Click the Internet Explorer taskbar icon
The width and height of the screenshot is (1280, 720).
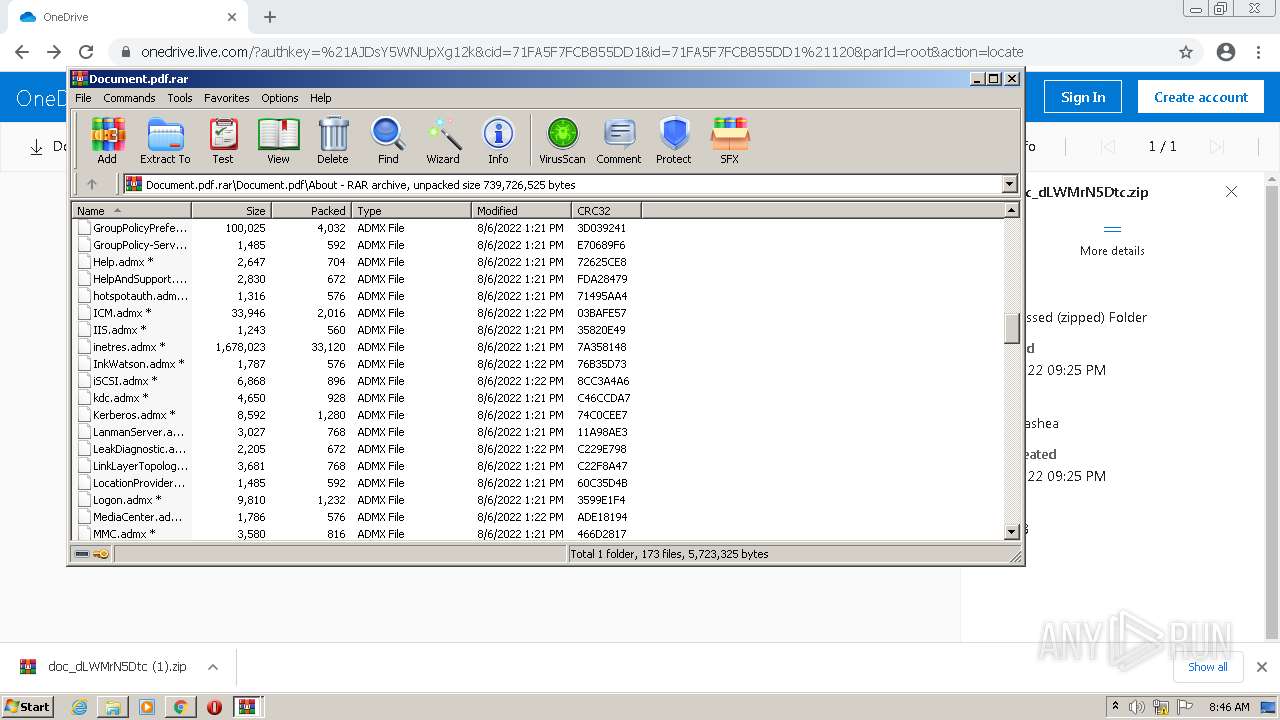point(80,707)
